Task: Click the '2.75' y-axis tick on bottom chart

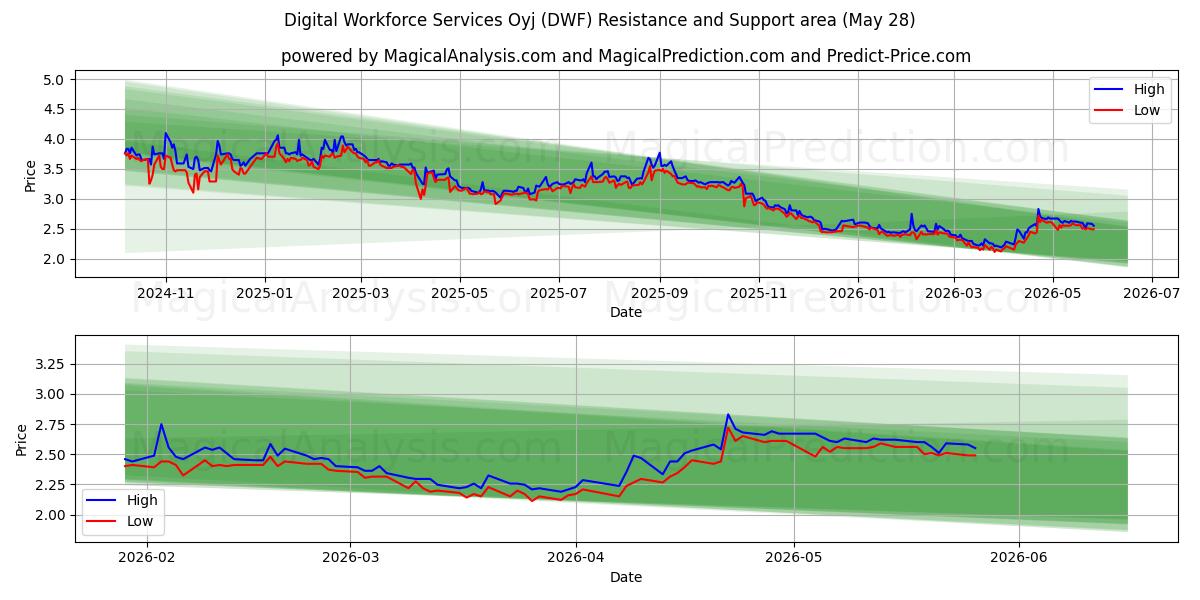Action: (x=50, y=424)
